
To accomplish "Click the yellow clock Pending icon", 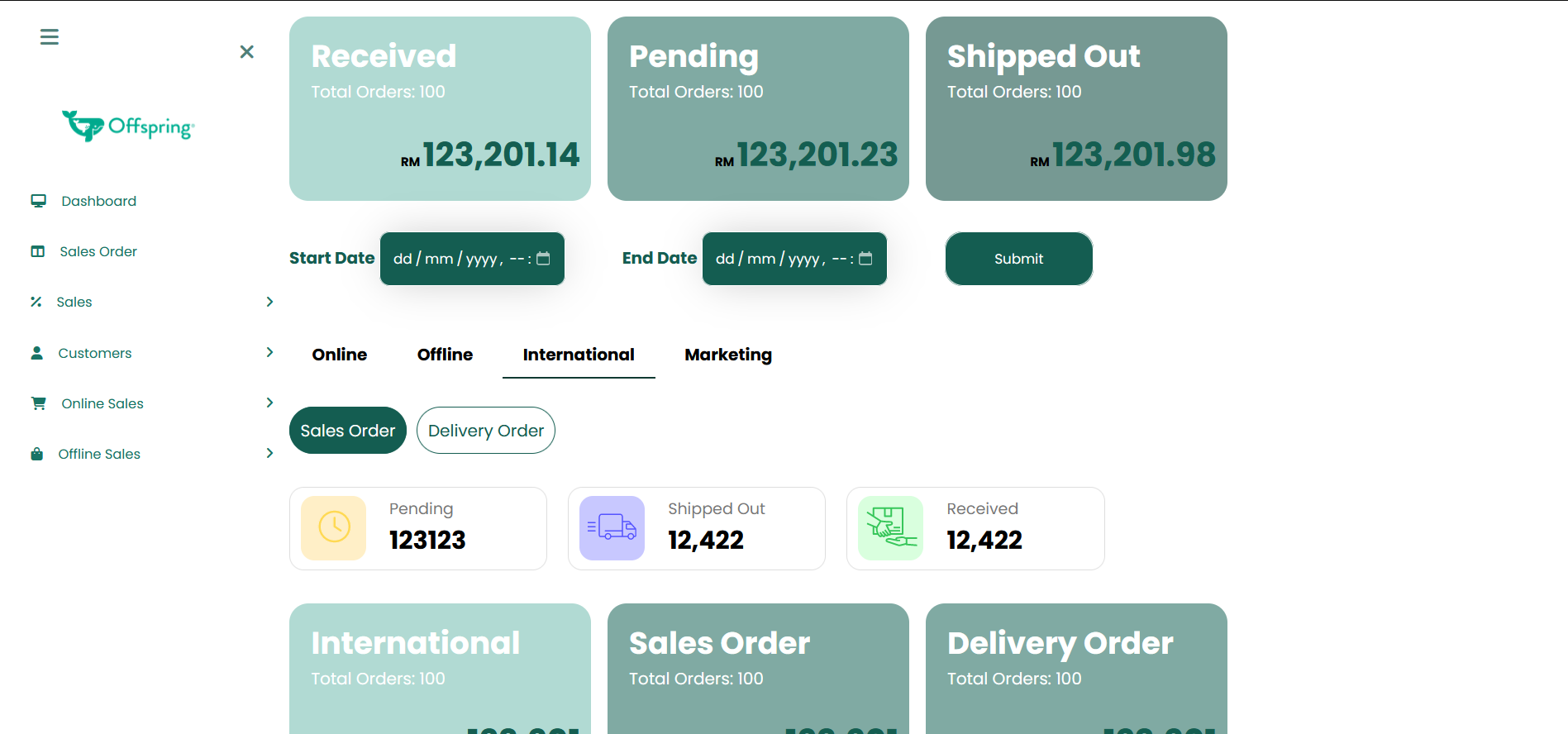I will pos(334,527).
